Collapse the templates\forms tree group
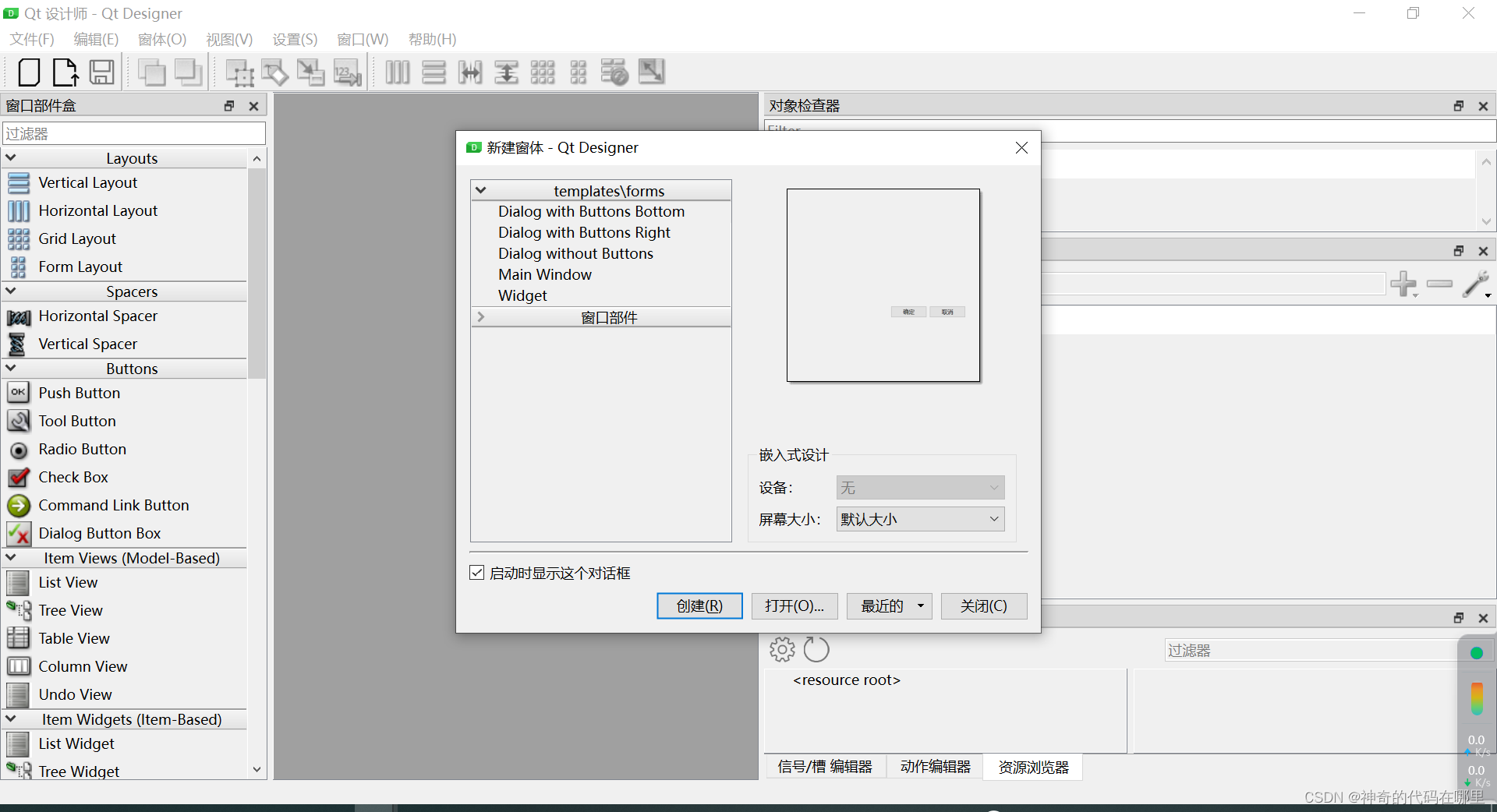Image resolution: width=1497 pixels, height=812 pixels. coord(481,190)
